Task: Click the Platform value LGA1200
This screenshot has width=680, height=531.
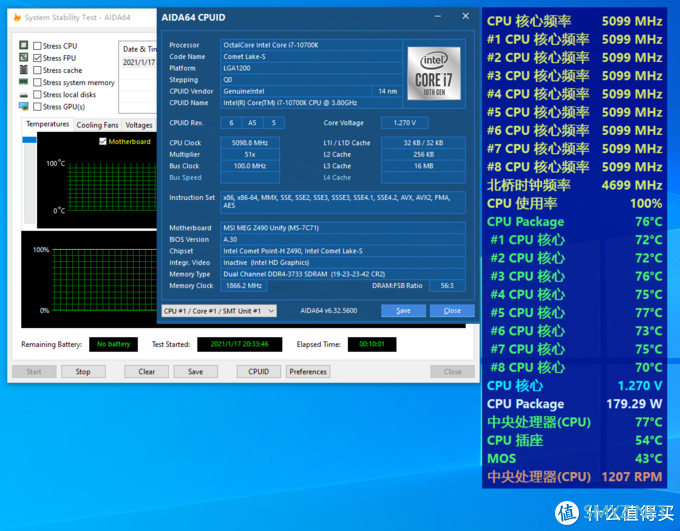Action: [311, 68]
